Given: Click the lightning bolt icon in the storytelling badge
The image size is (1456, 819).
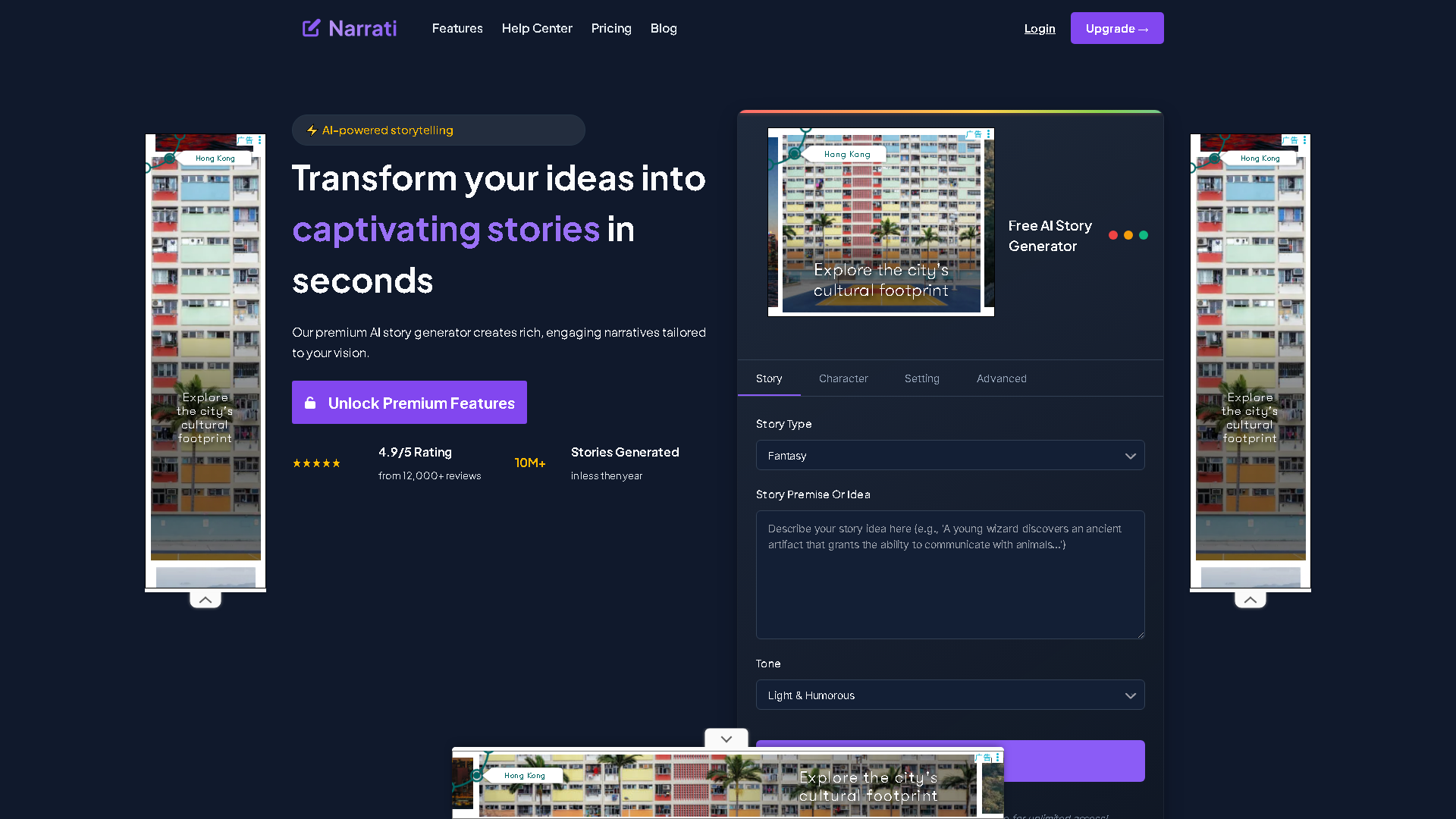Looking at the screenshot, I should [x=312, y=130].
